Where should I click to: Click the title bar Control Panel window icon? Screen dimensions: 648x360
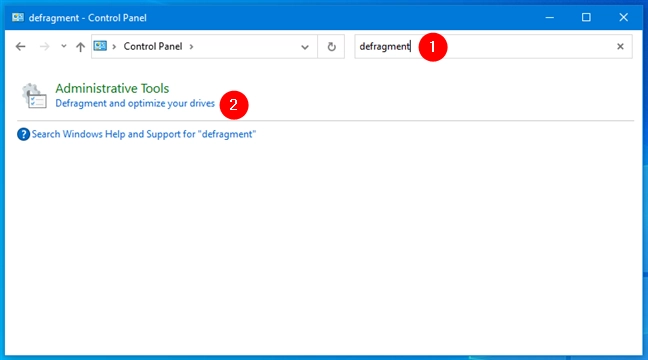click(x=18, y=17)
